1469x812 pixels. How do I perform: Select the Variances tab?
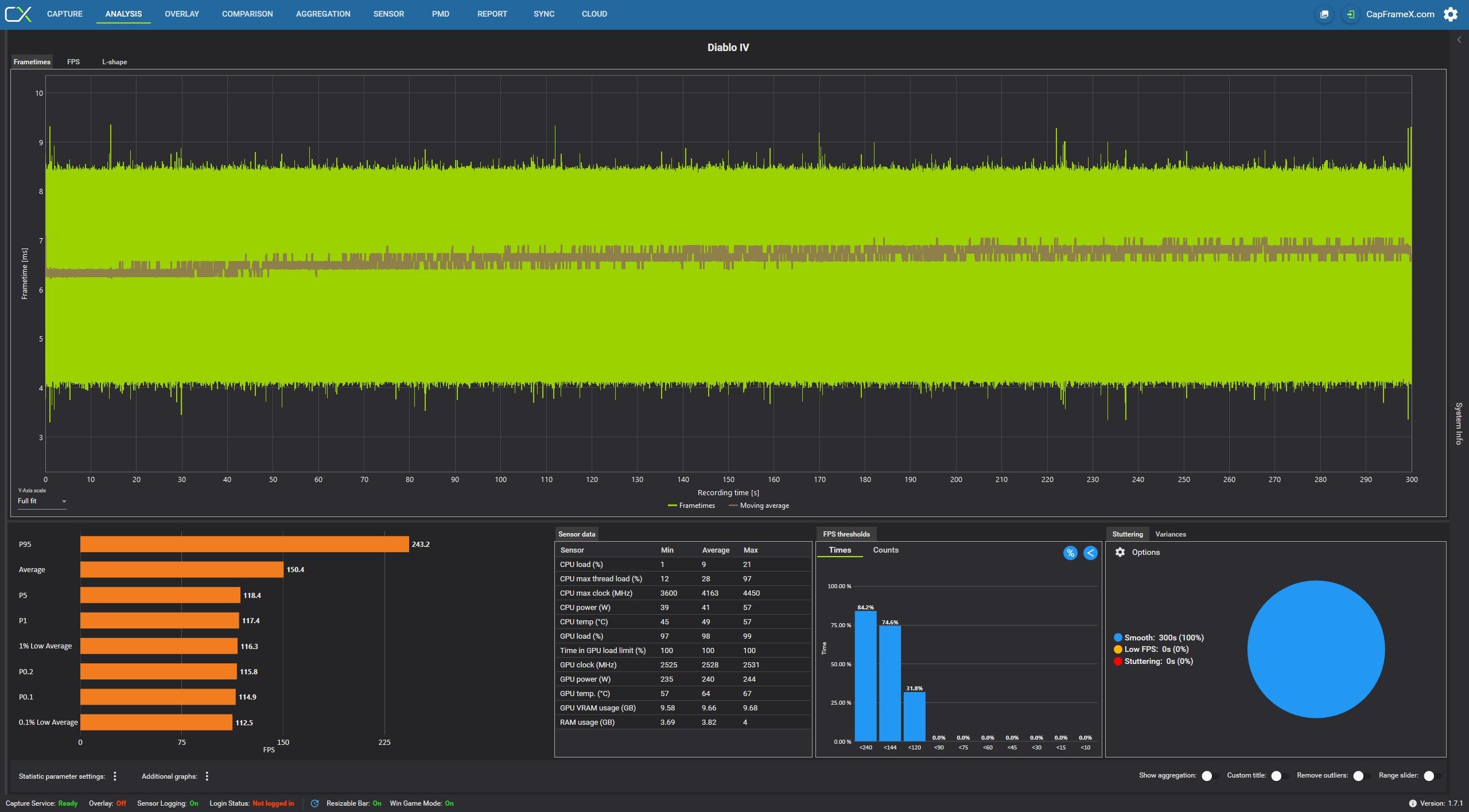[x=1171, y=534]
